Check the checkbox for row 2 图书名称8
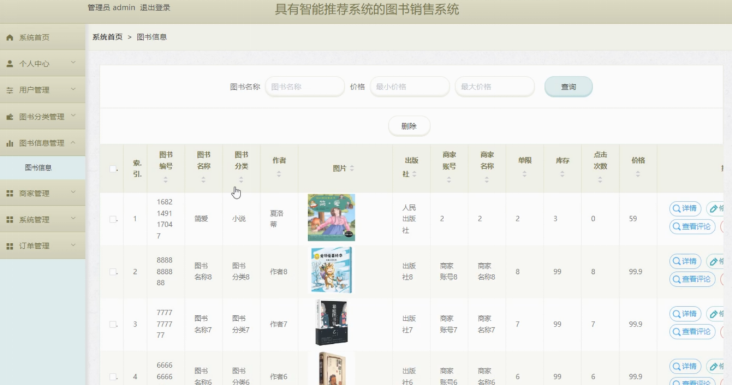This screenshot has width=733, height=385. (x=113, y=271)
